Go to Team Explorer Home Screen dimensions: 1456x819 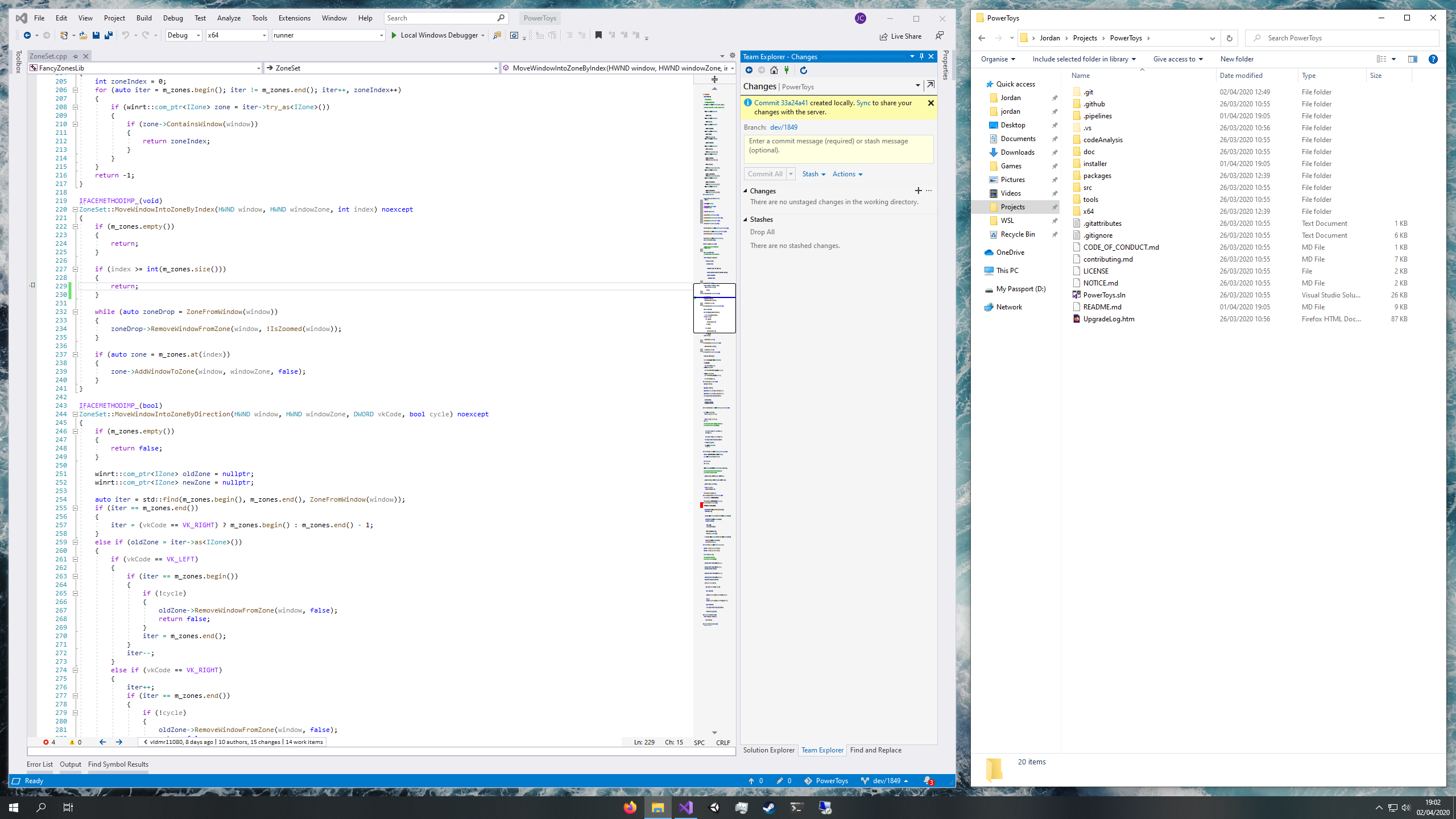click(x=774, y=70)
